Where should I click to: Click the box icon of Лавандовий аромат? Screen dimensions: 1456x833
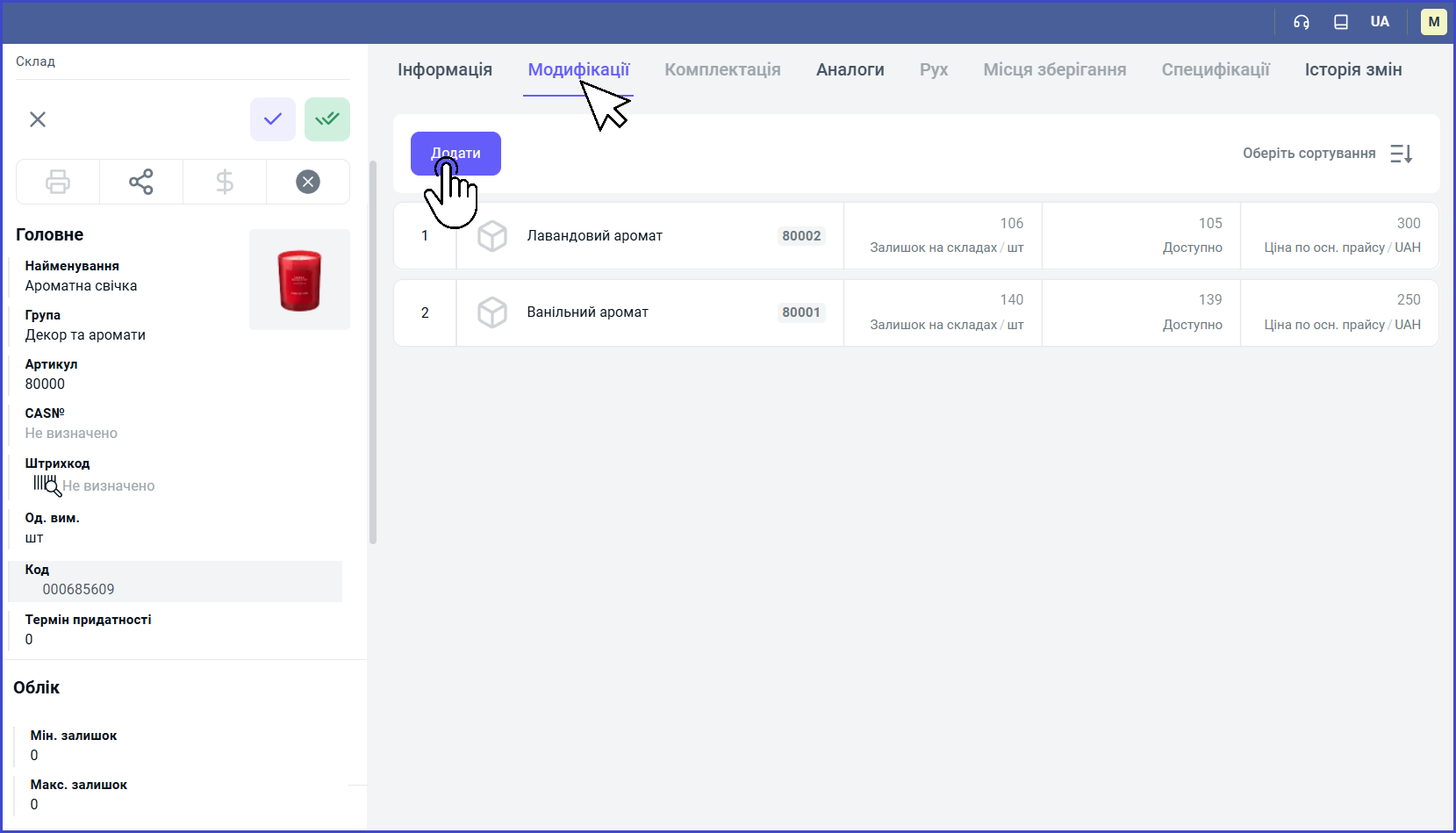click(492, 236)
